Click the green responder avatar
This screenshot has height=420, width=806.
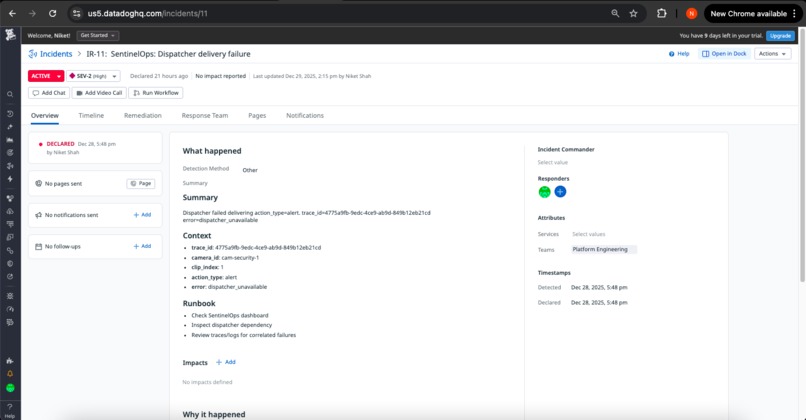pos(544,192)
